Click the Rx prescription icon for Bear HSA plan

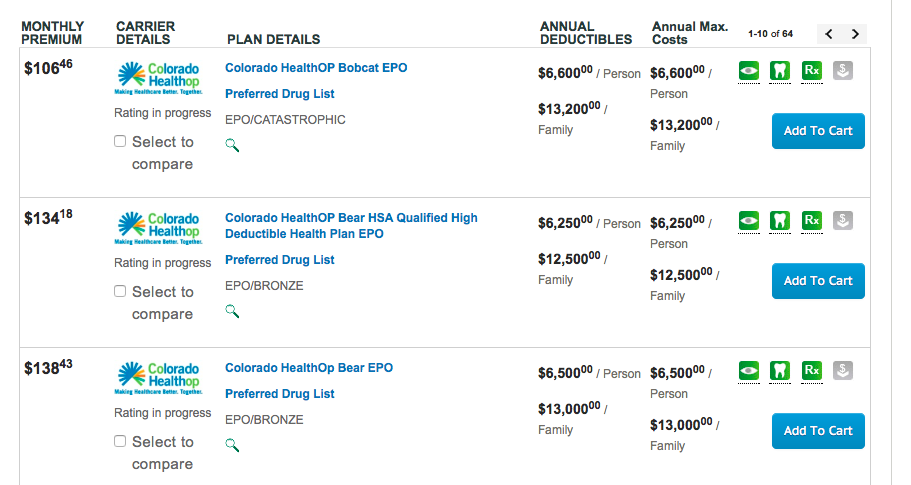pos(812,221)
